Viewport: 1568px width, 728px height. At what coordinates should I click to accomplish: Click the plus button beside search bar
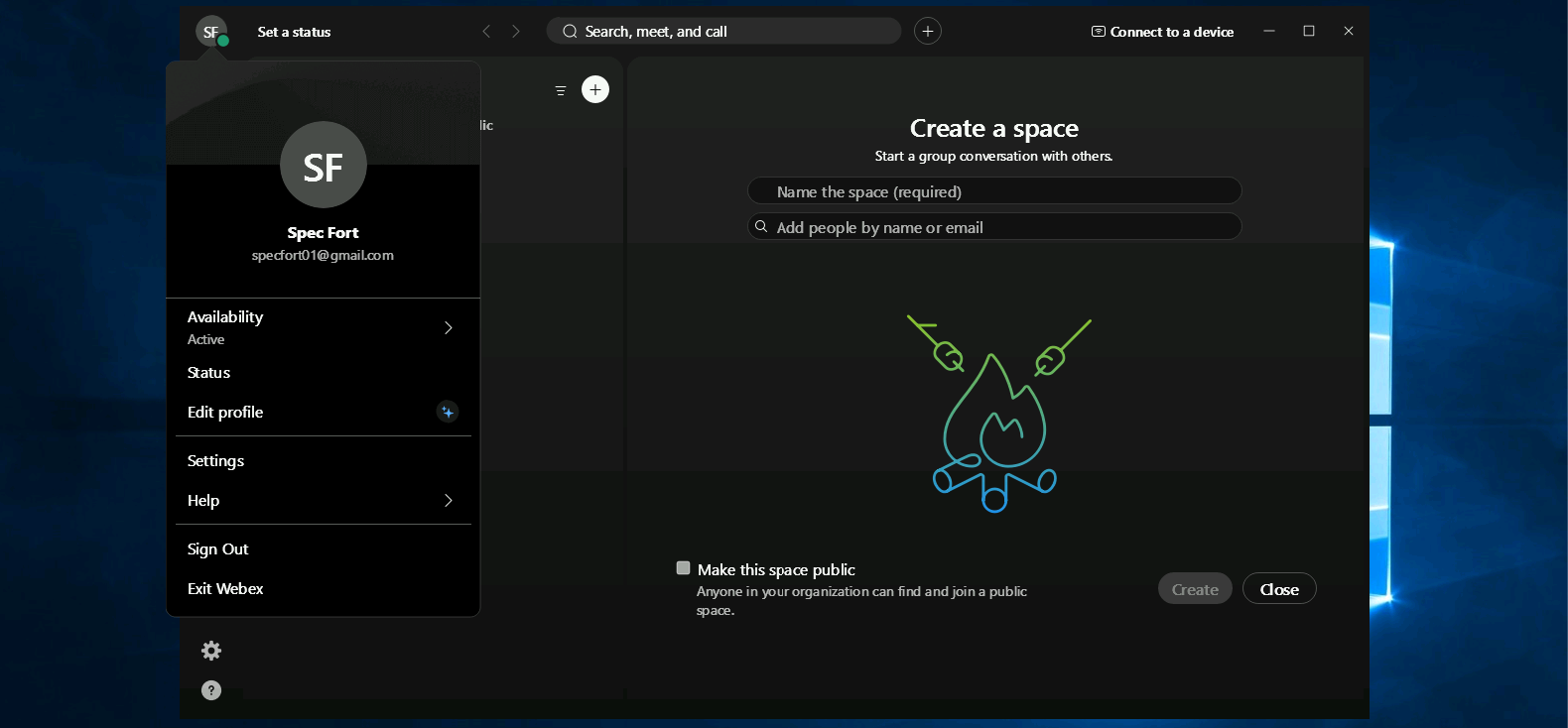click(x=927, y=32)
